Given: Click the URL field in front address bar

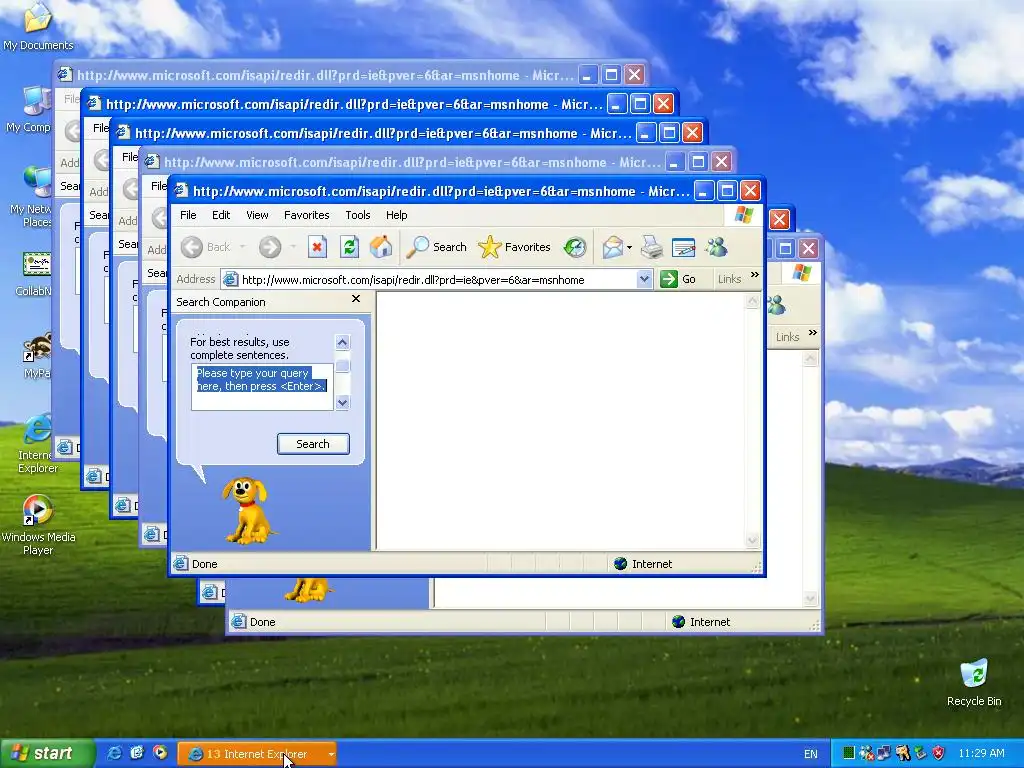Looking at the screenshot, I should (437, 280).
